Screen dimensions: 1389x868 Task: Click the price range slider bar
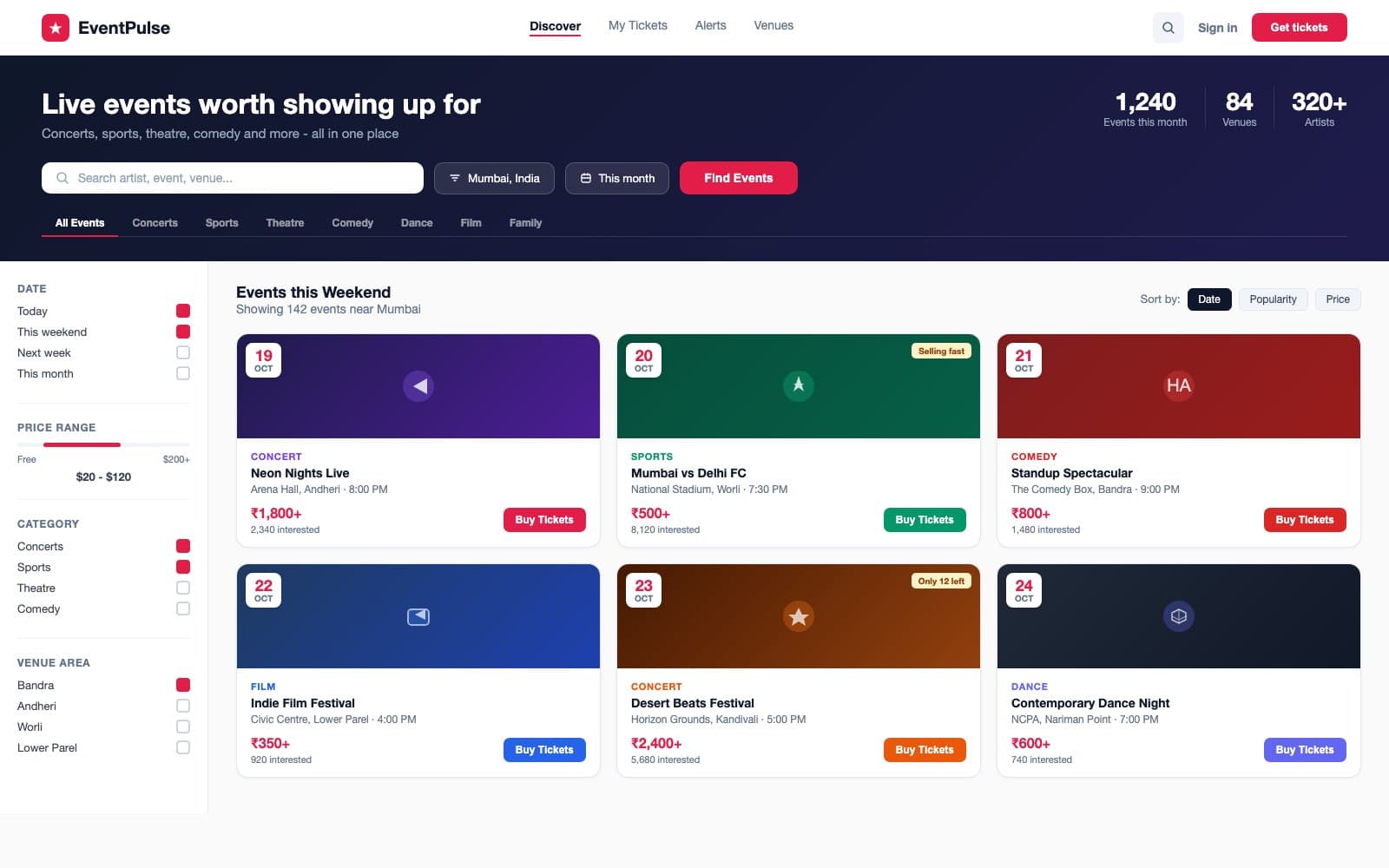pos(103,444)
